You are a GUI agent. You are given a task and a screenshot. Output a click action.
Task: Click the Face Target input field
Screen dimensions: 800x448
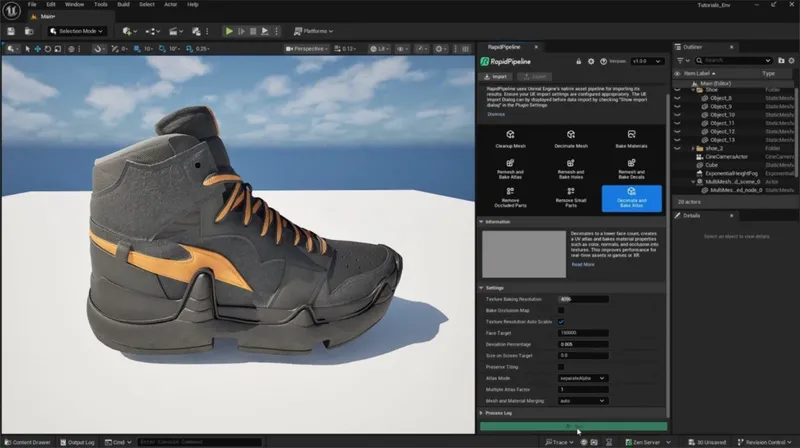584,333
